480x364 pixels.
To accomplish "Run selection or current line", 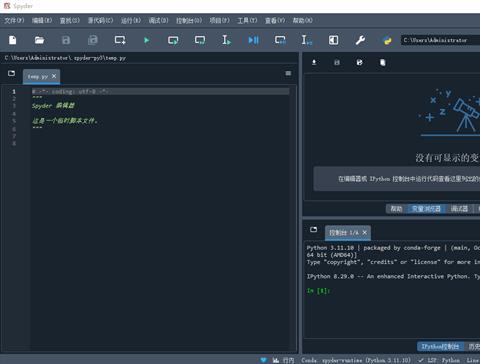I will (x=226, y=40).
